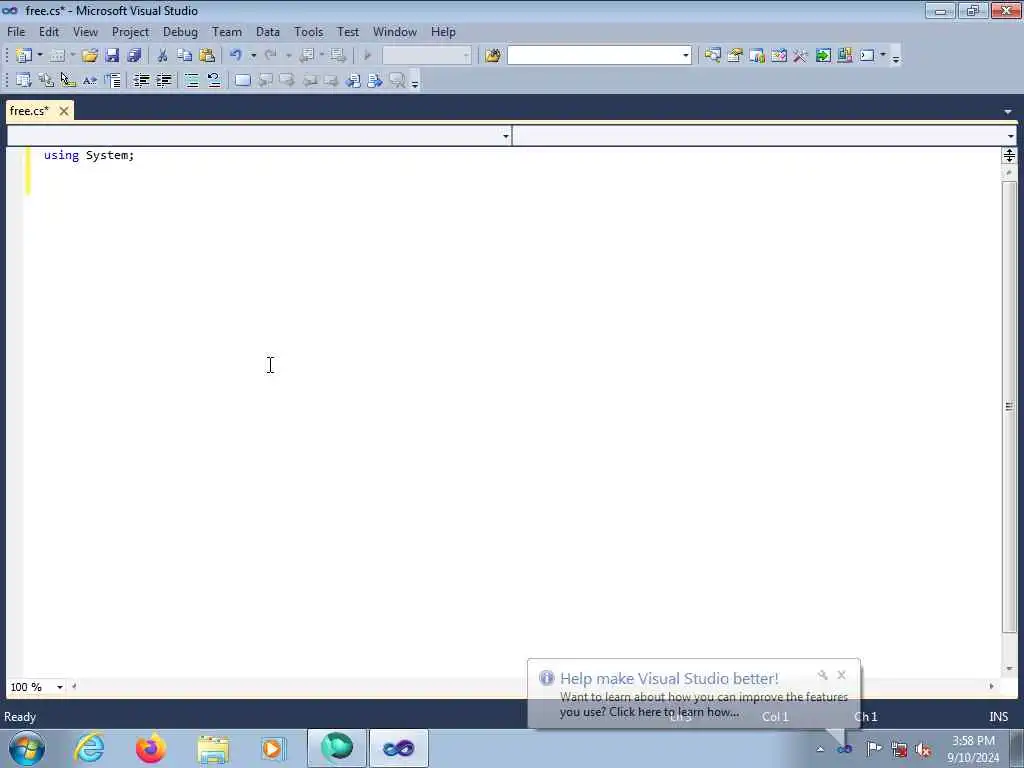1024x768 pixels.
Task: Open Internet Explorer from the taskbar
Action: [89, 748]
